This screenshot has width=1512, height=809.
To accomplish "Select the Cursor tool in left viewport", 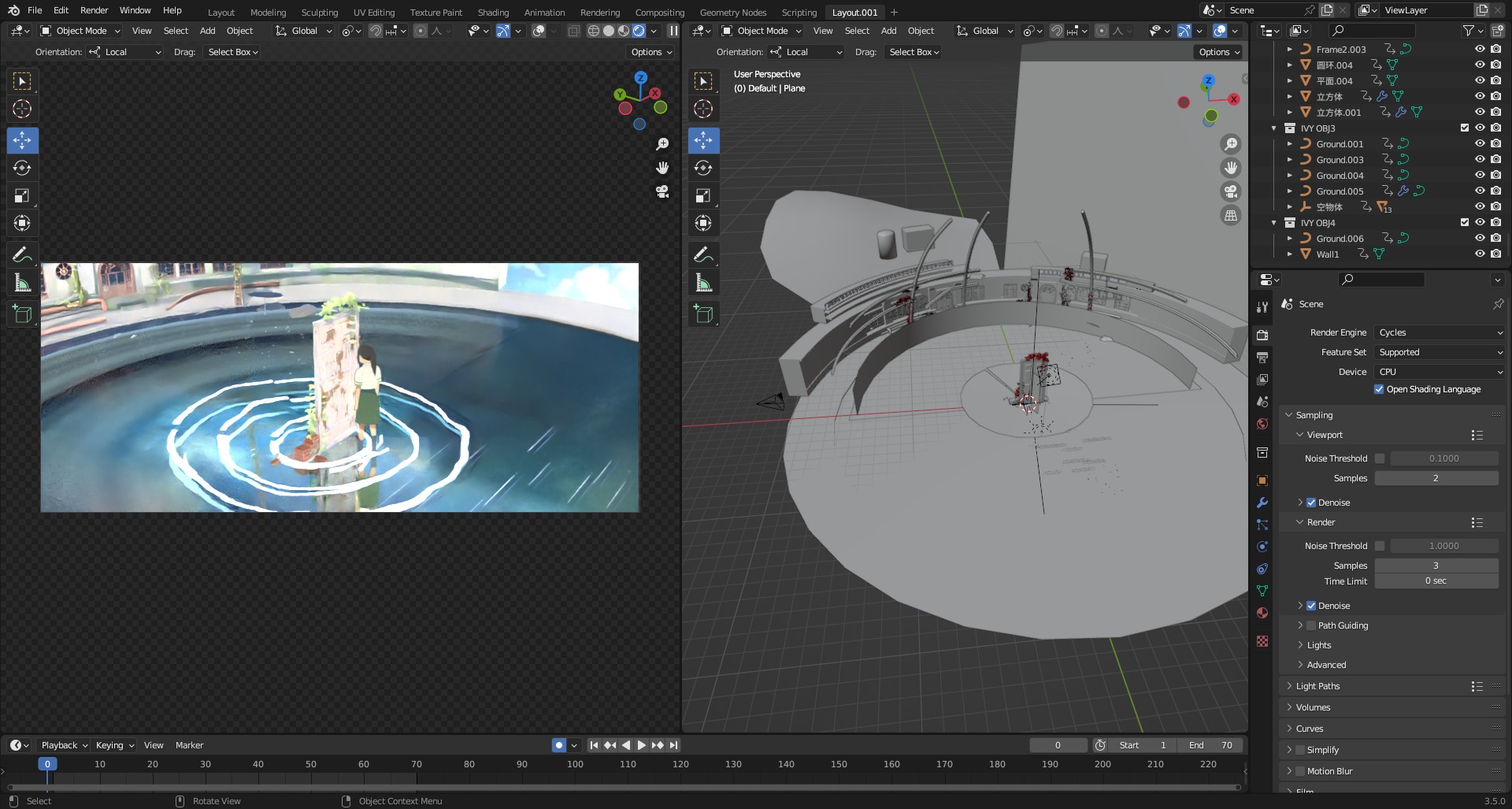I will point(22,109).
